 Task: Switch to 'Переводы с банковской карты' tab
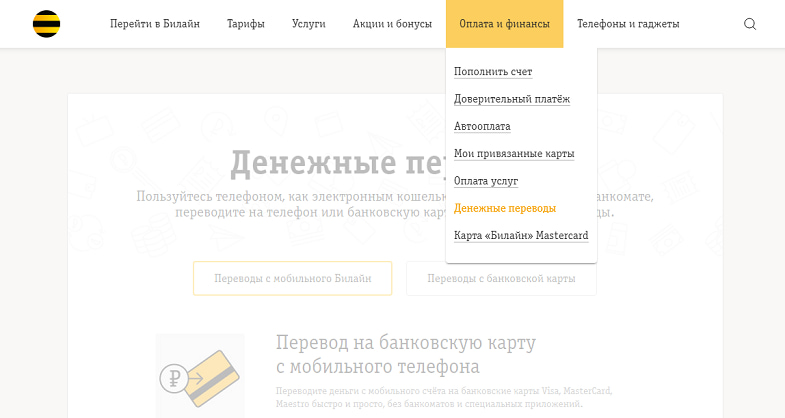tap(501, 278)
